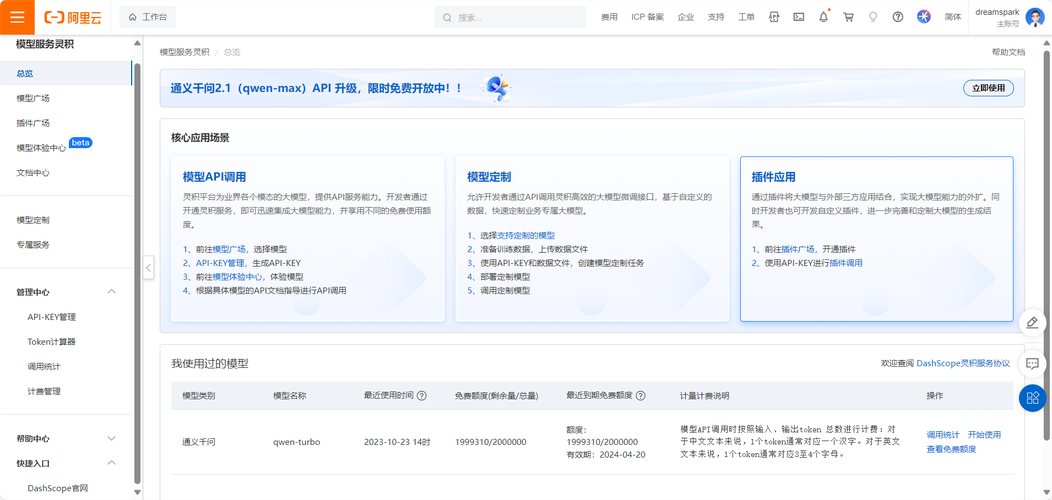This screenshot has height=500, width=1052.
Task: Open the 费用 menu in top bar
Action: 609,17
